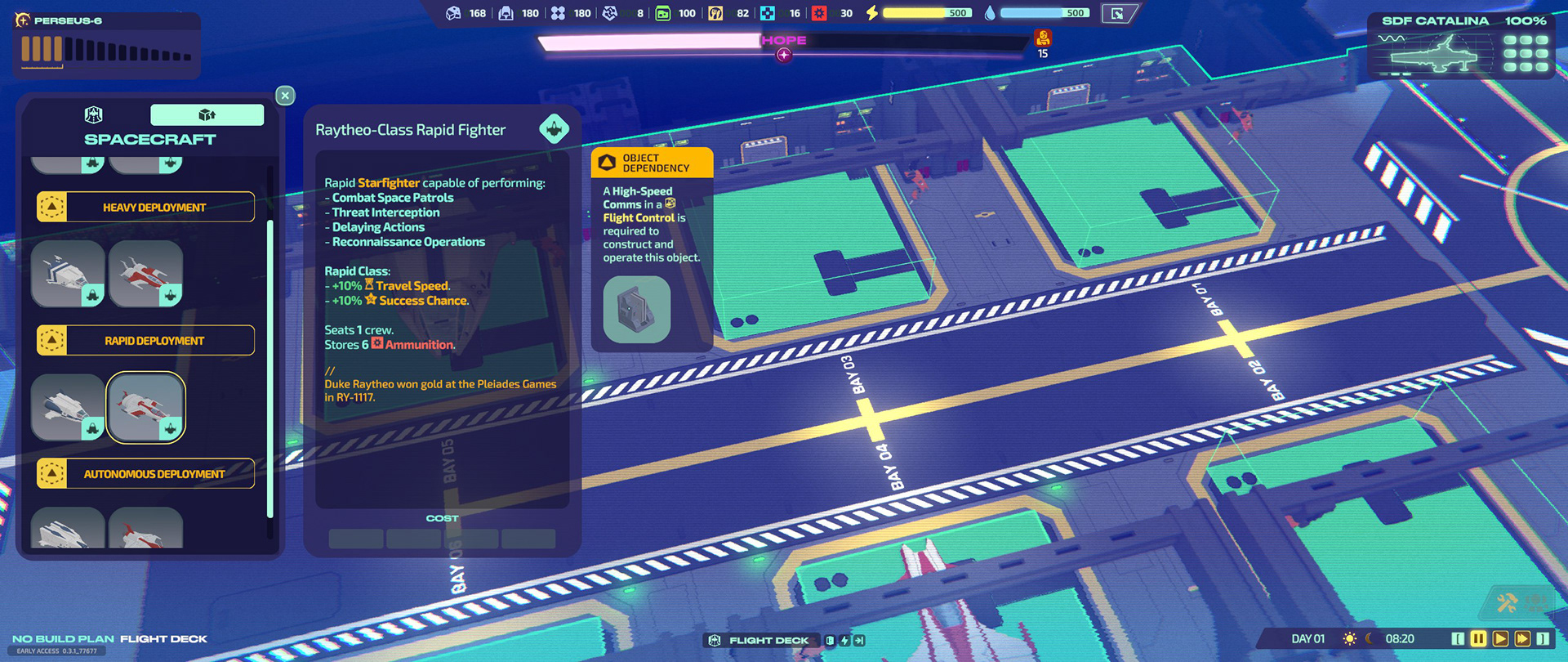Close the Spacecraft build panel
Viewport: 1568px width, 662px height.
tap(285, 96)
